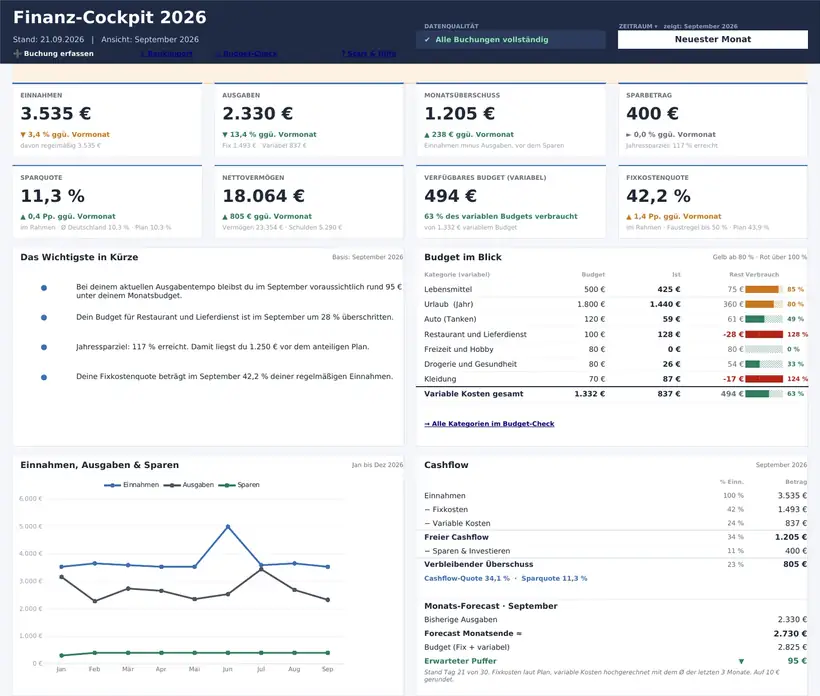The height and width of the screenshot is (696, 820).
Task: Click the up triangle in the Nettovermögen card
Action: [x=225, y=216]
